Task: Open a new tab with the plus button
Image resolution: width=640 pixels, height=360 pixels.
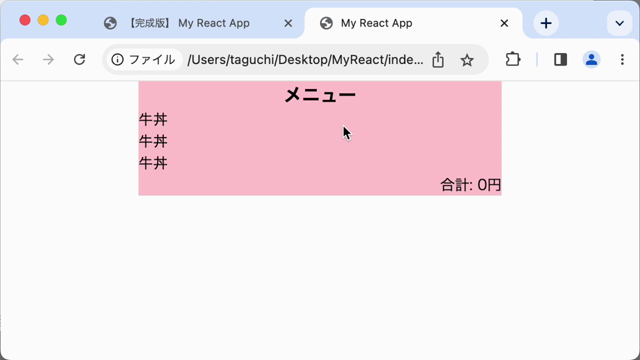Action: click(x=546, y=23)
